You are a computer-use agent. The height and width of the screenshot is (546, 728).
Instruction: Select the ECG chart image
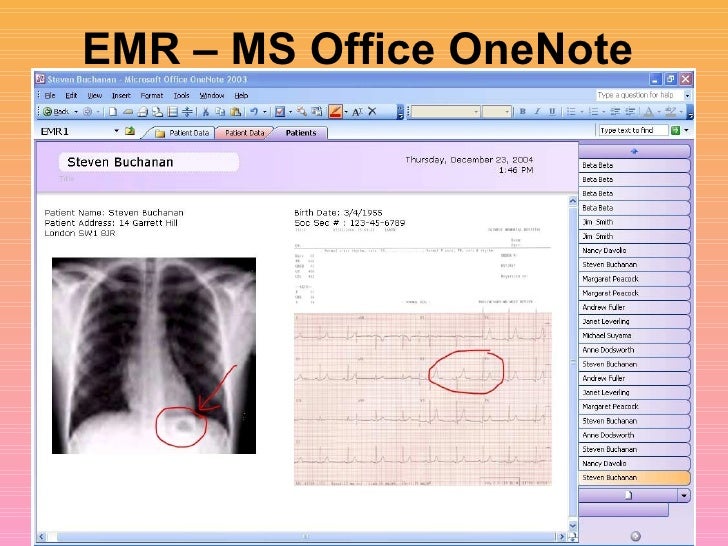pos(423,399)
